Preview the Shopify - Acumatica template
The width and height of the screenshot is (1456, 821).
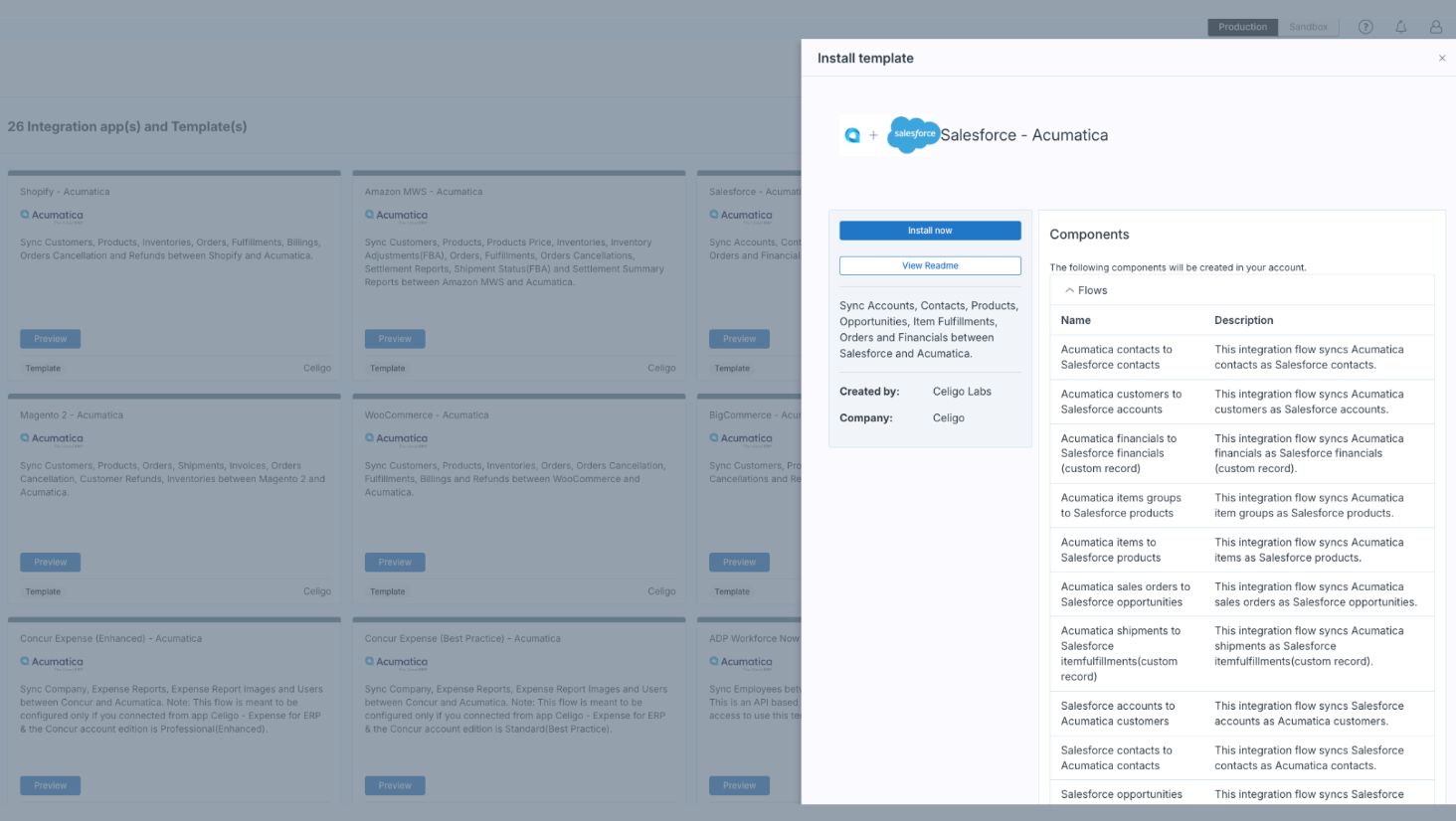pos(51,339)
